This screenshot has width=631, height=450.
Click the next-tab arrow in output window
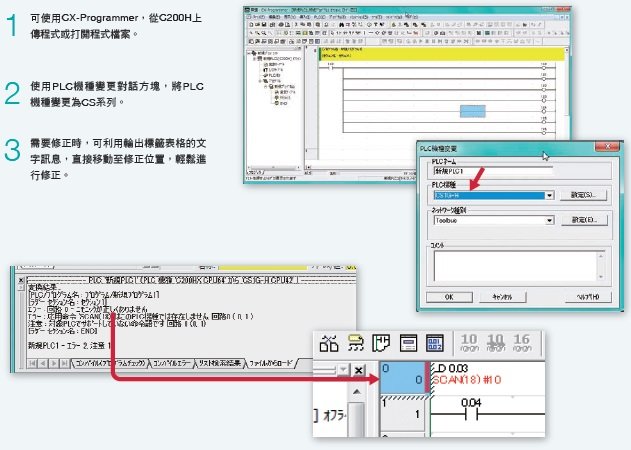point(54,363)
